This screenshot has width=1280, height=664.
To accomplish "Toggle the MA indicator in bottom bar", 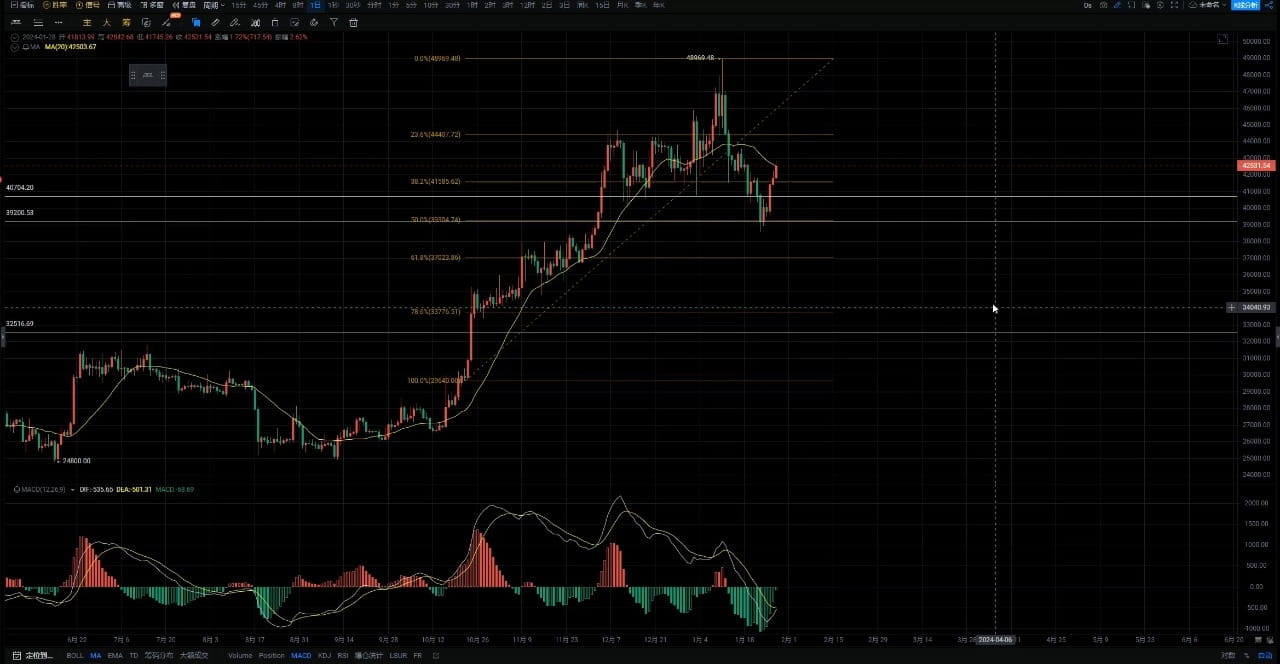I will pyautogui.click(x=95, y=656).
